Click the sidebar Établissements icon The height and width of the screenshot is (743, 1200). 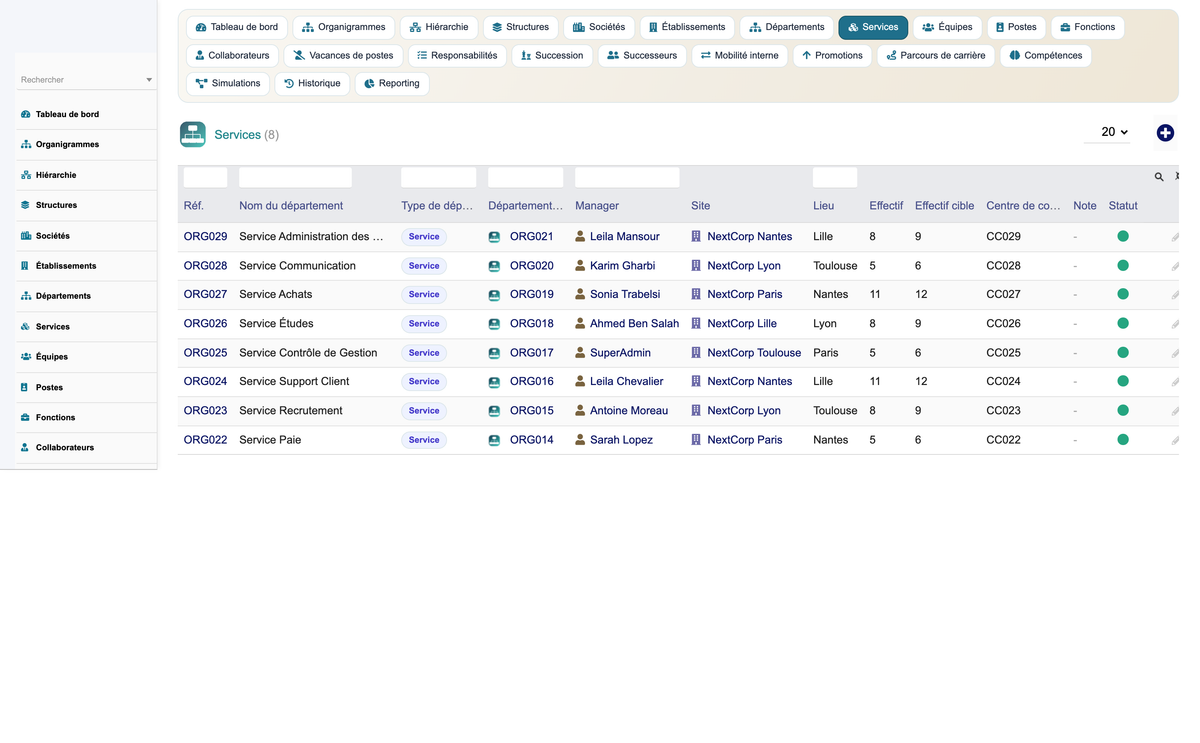coord(26,266)
